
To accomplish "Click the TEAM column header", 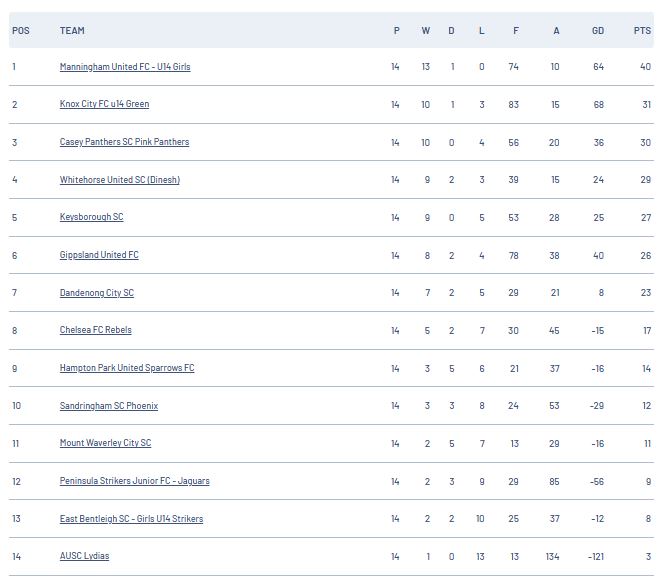I will coord(72,31).
